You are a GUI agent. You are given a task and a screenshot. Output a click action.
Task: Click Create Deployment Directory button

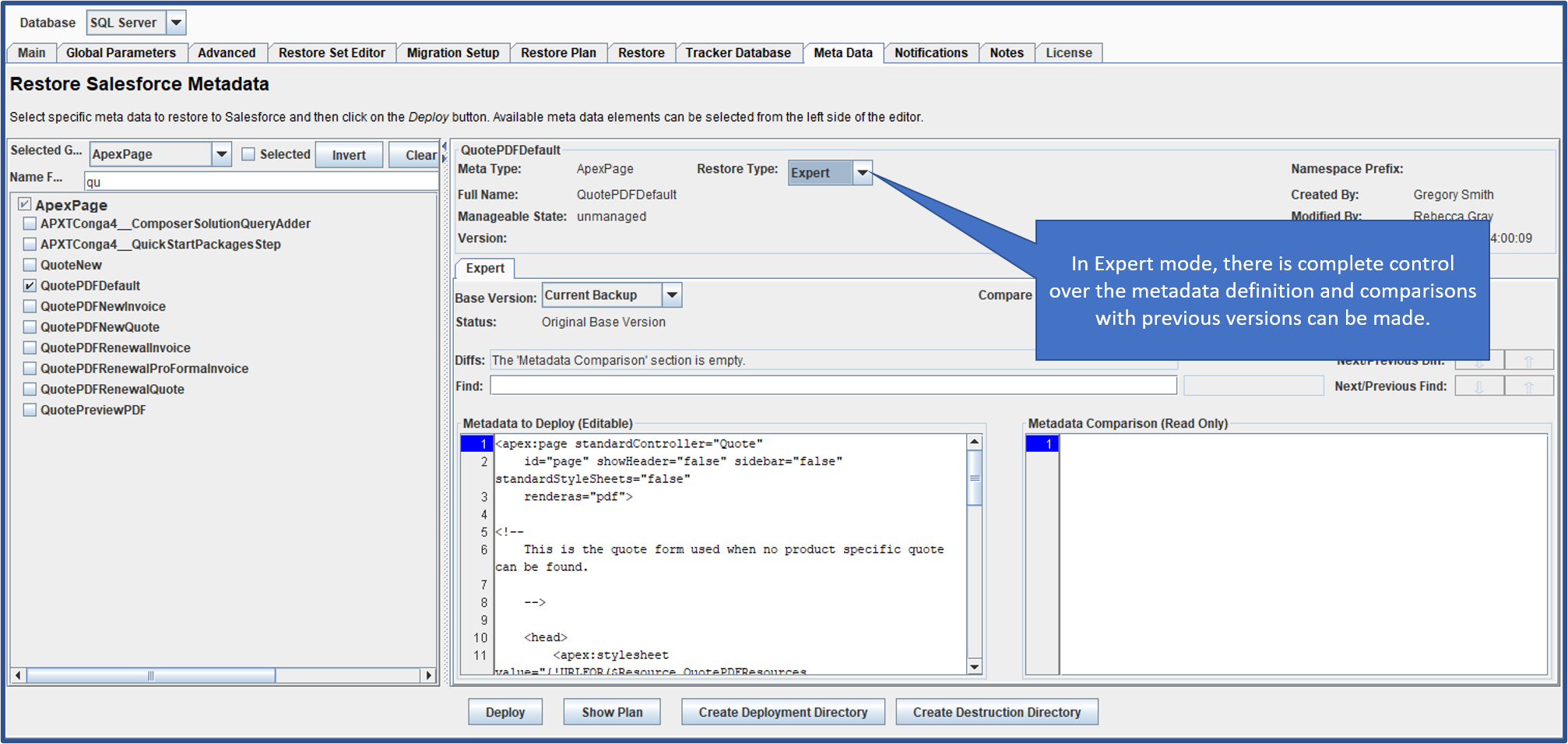tap(782, 712)
